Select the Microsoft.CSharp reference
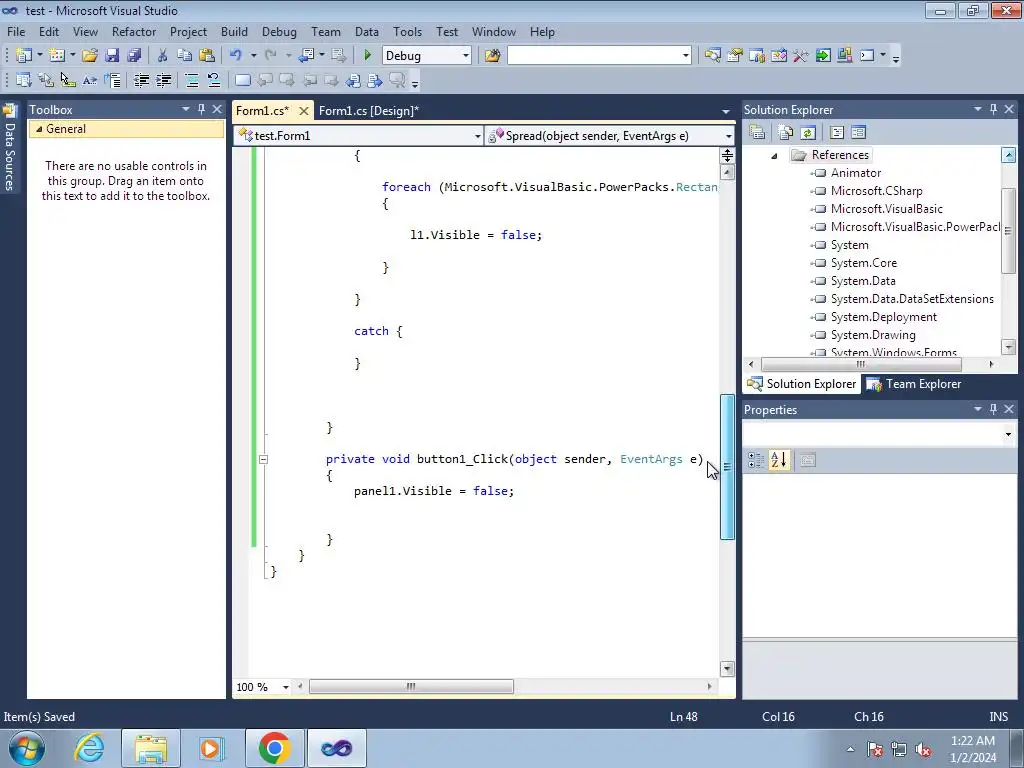This screenshot has width=1024, height=768. [x=876, y=191]
